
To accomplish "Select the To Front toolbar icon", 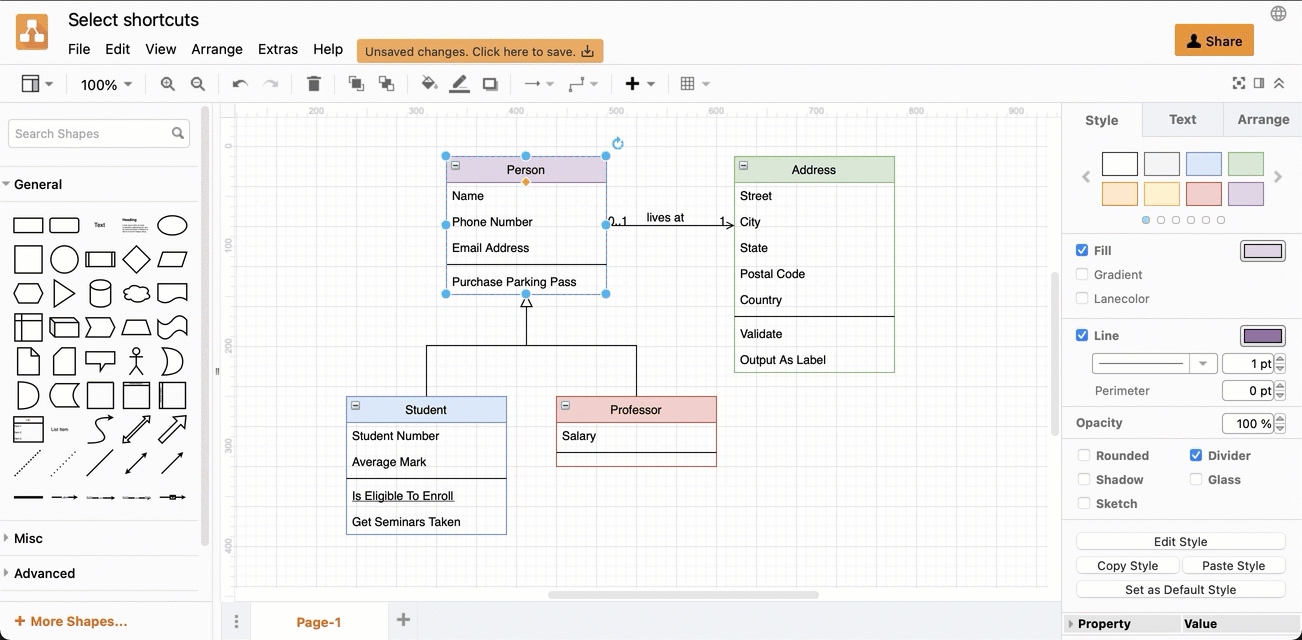I will tap(356, 83).
